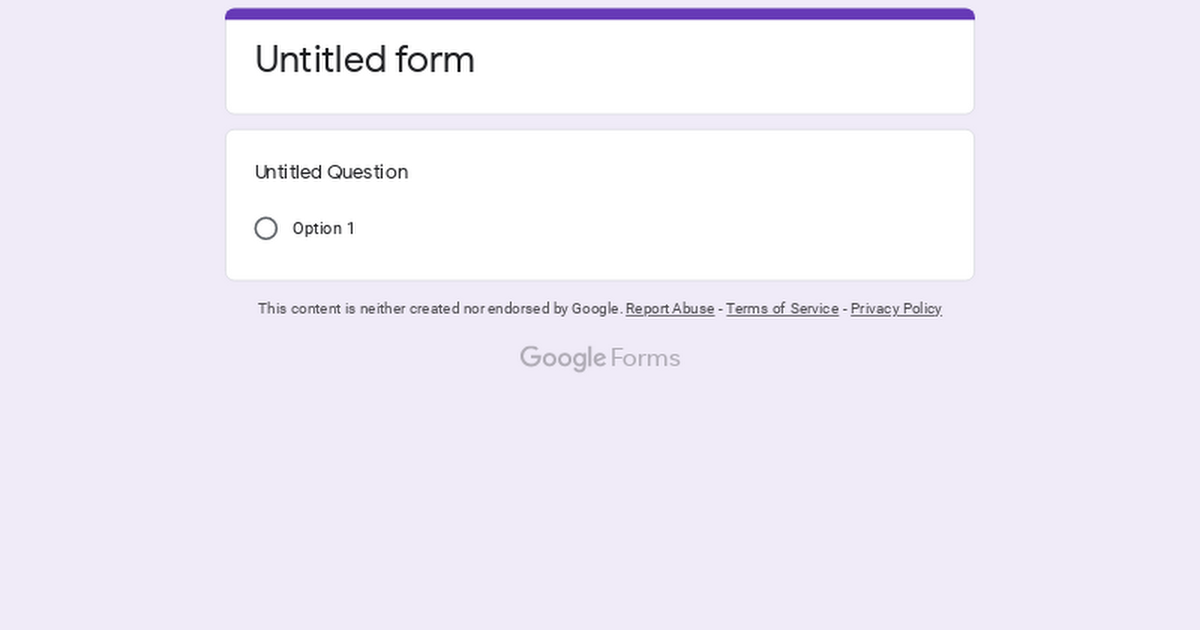Viewport: 1200px width, 630px height.
Task: Click the lavender background right of the question card
Action: click(1088, 205)
